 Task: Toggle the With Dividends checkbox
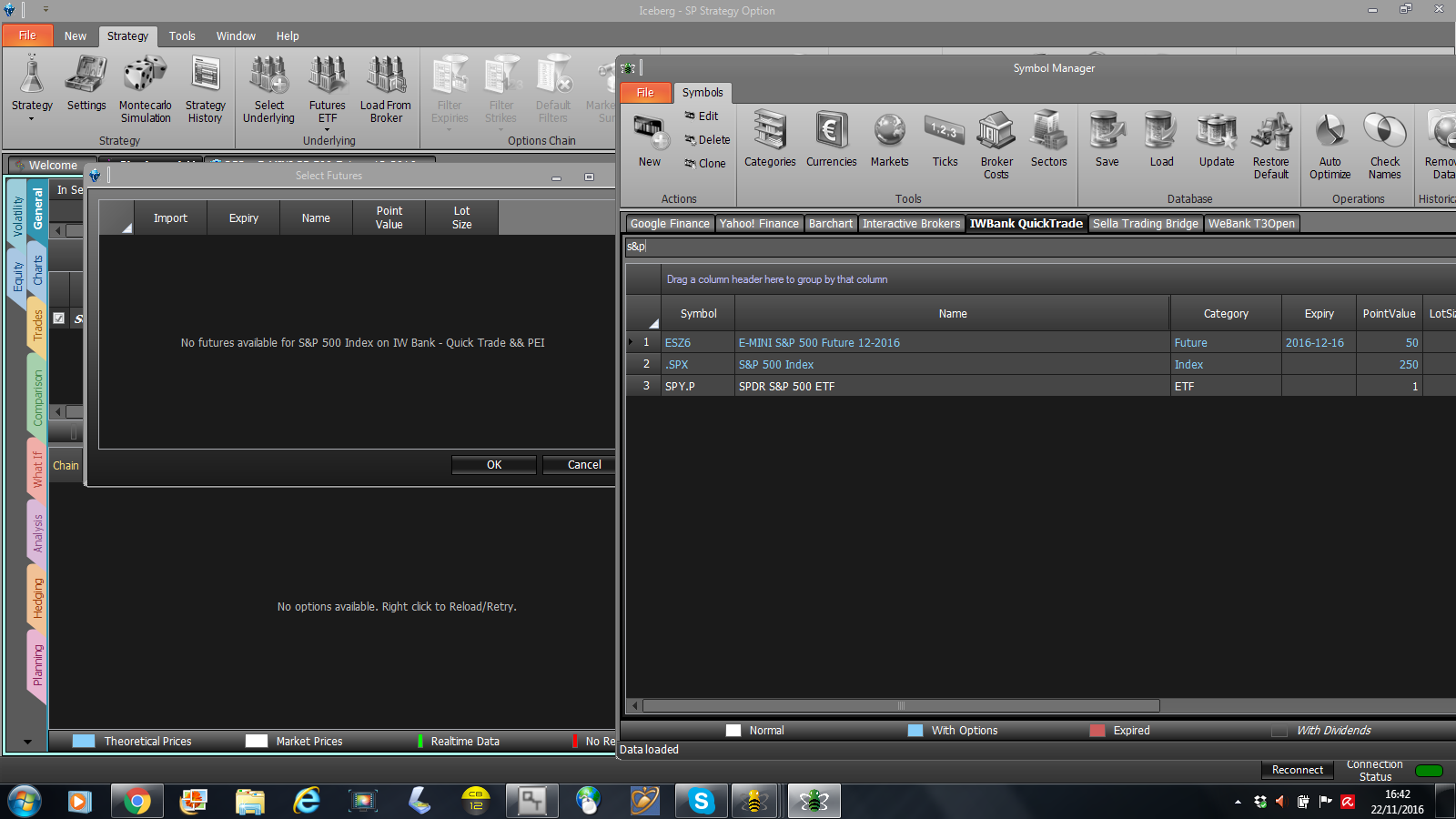(1279, 731)
